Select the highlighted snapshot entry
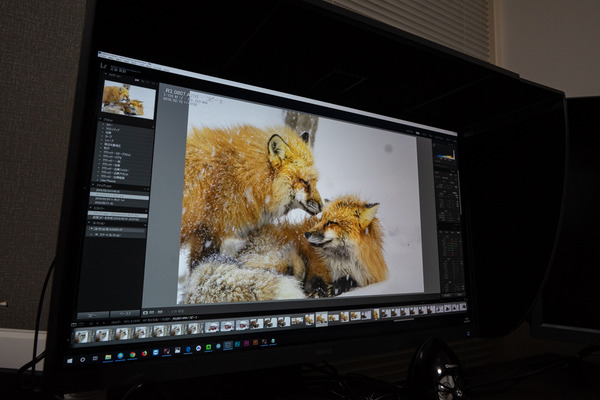The height and width of the screenshot is (400, 600). [119, 196]
